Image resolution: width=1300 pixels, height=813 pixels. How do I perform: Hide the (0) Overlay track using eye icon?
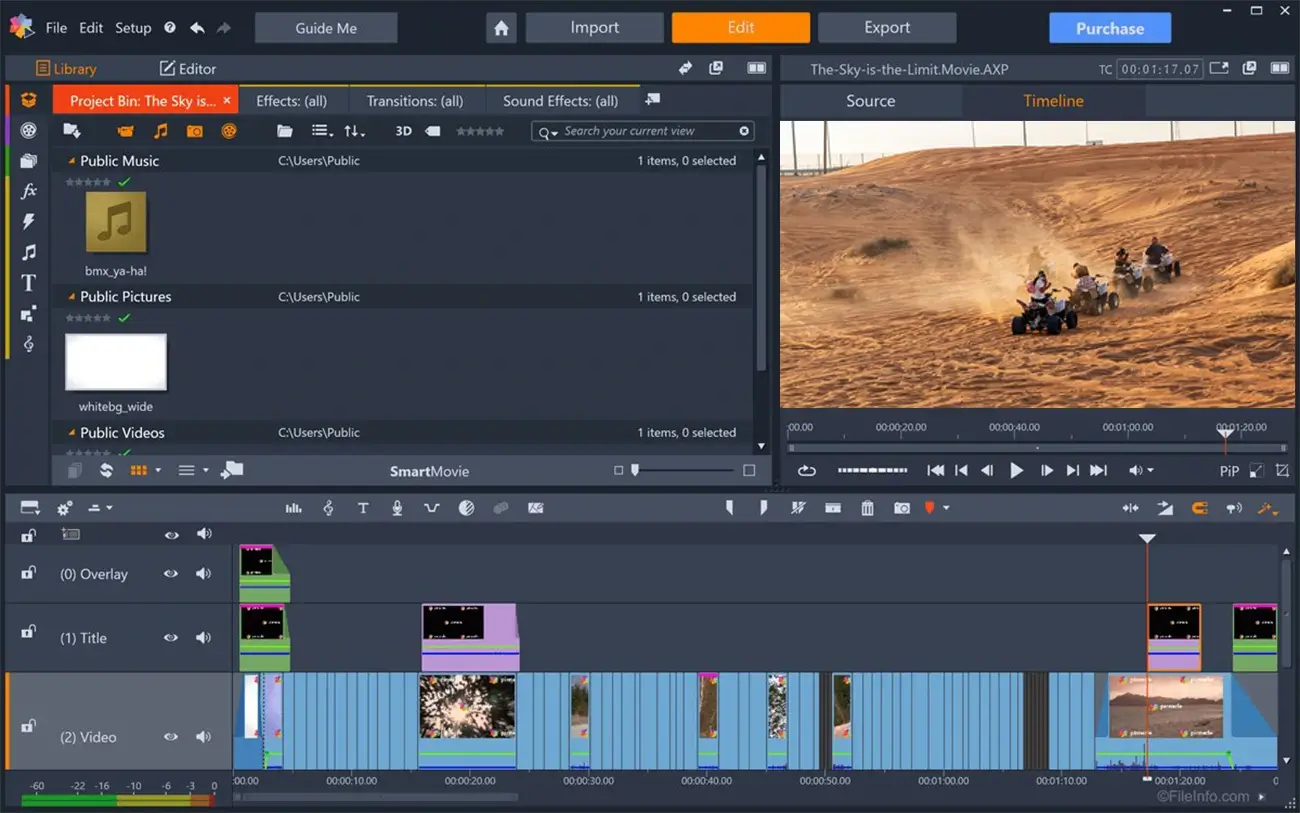click(171, 574)
